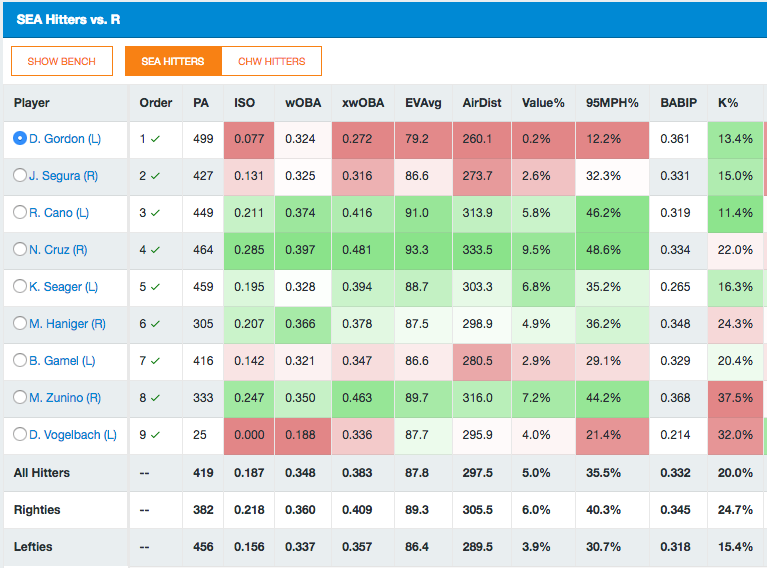Click Lefties PA value 456
Viewport: 767px width, 568px height.
(203, 547)
